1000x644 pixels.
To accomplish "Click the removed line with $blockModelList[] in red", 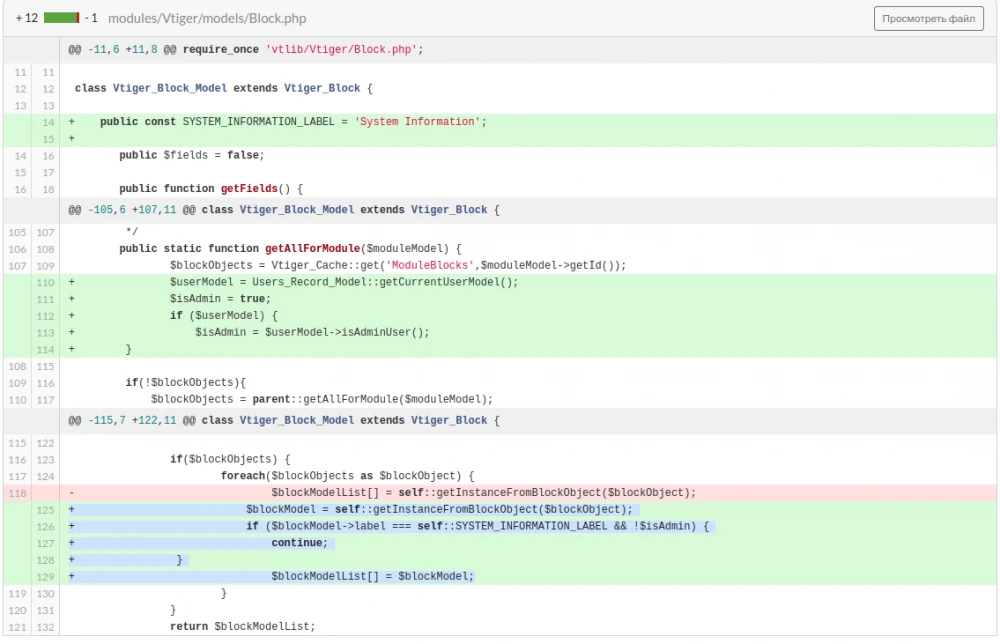I will [482, 493].
